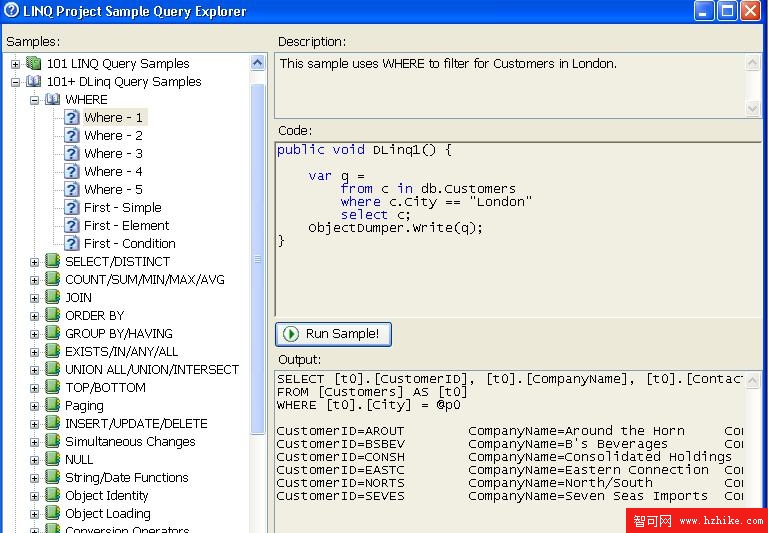The height and width of the screenshot is (533, 768).
Task: Select the Where - 1 sample
Action: click(x=114, y=118)
